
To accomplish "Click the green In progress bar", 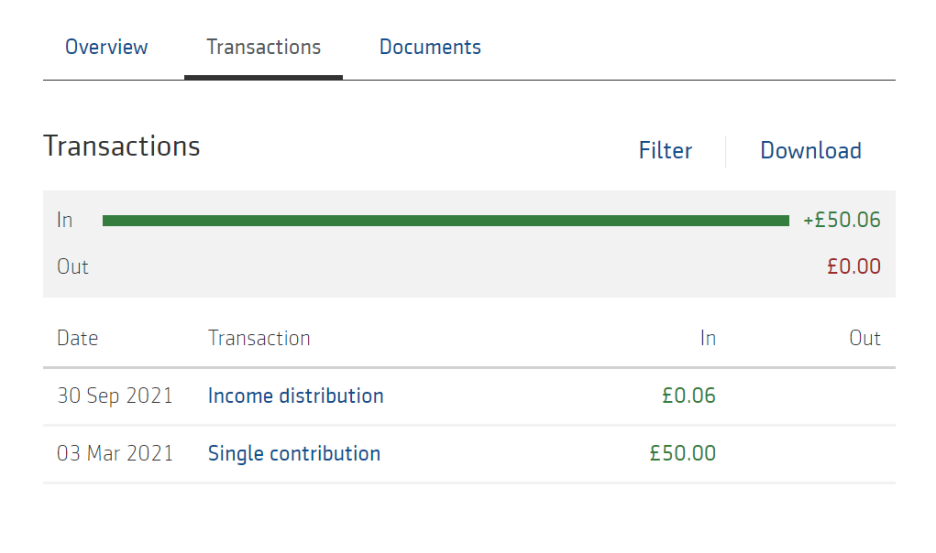I will pos(446,220).
